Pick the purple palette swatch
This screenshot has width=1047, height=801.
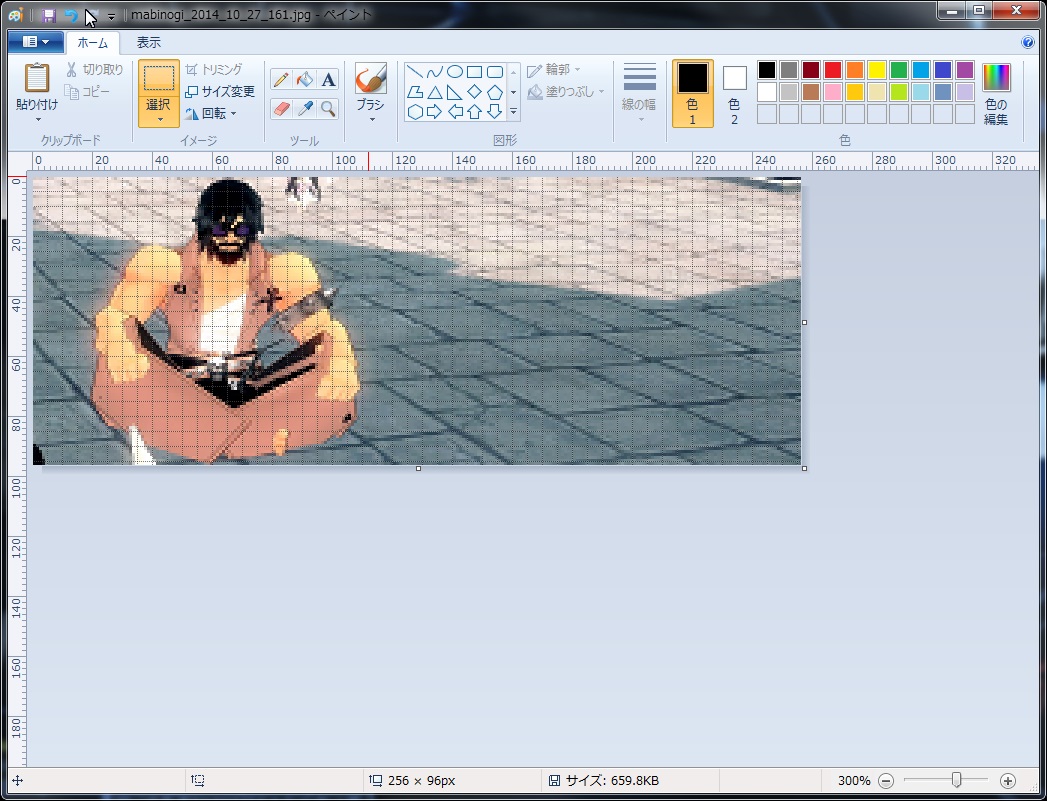pos(965,69)
